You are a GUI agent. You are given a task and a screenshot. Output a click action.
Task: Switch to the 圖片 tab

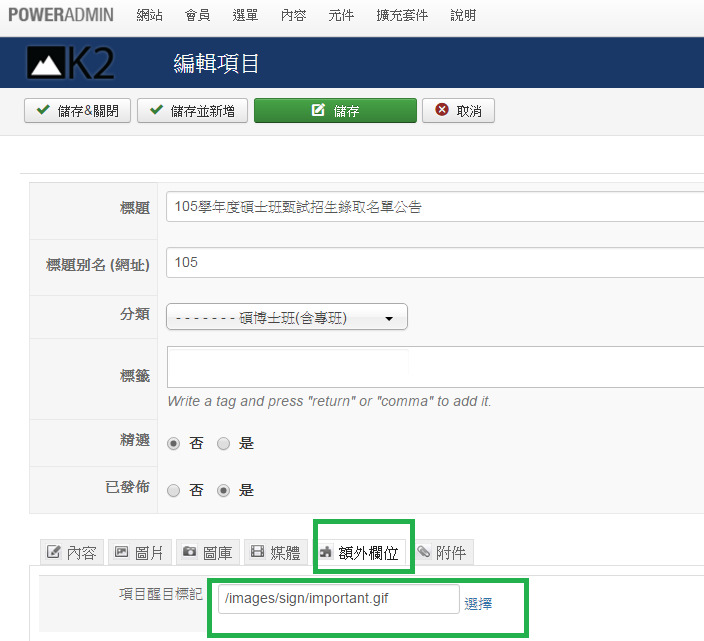140,552
